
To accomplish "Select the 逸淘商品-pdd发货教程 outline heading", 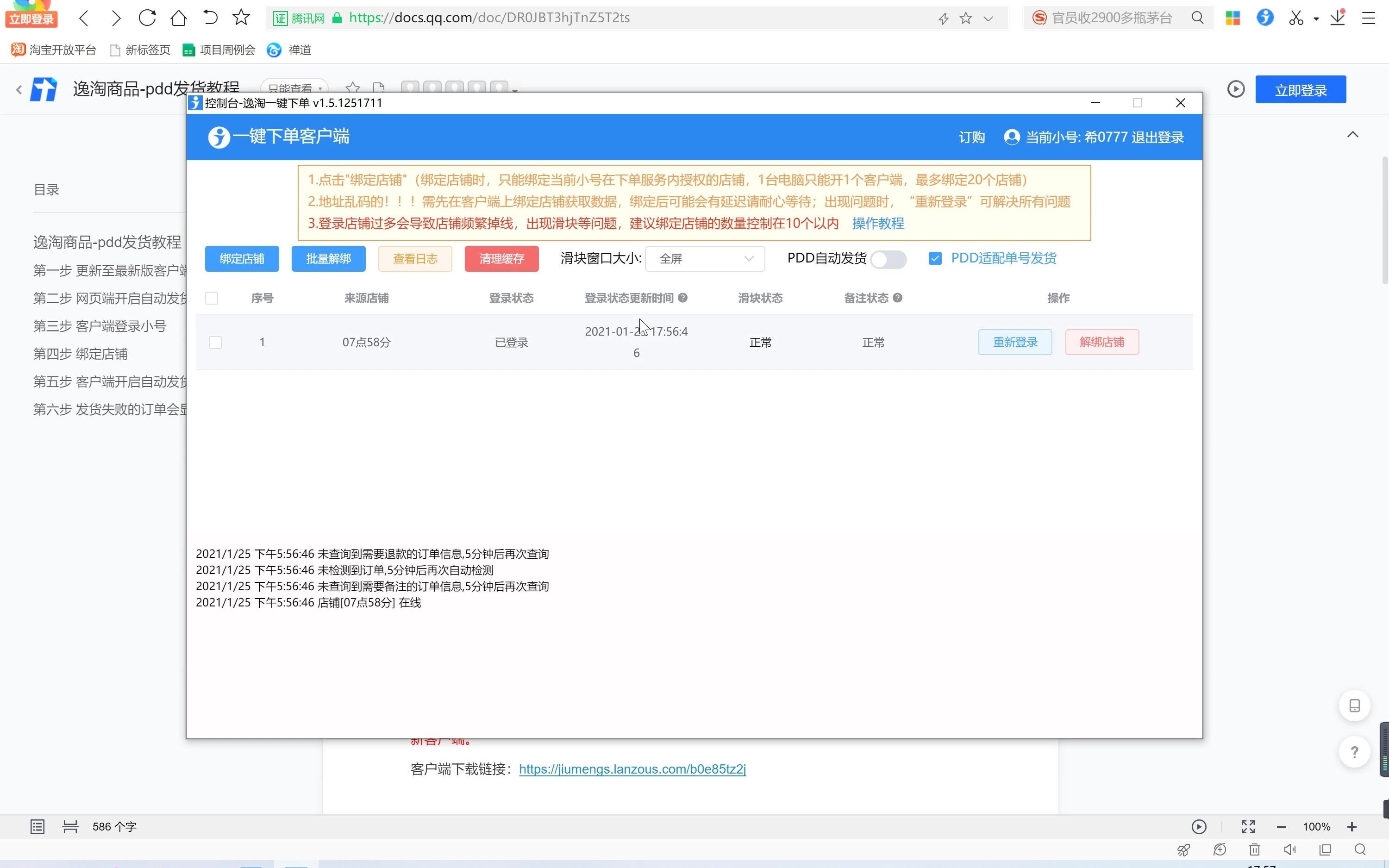I will click(x=107, y=242).
